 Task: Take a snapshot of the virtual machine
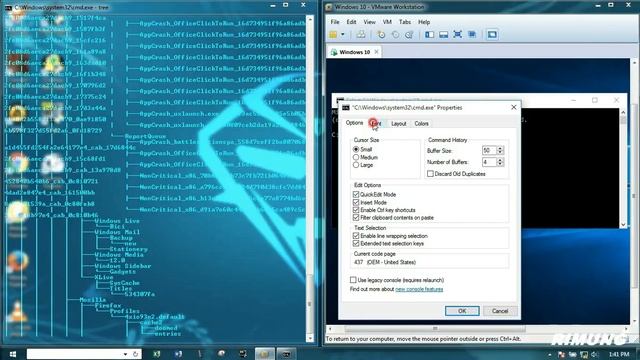click(381, 35)
